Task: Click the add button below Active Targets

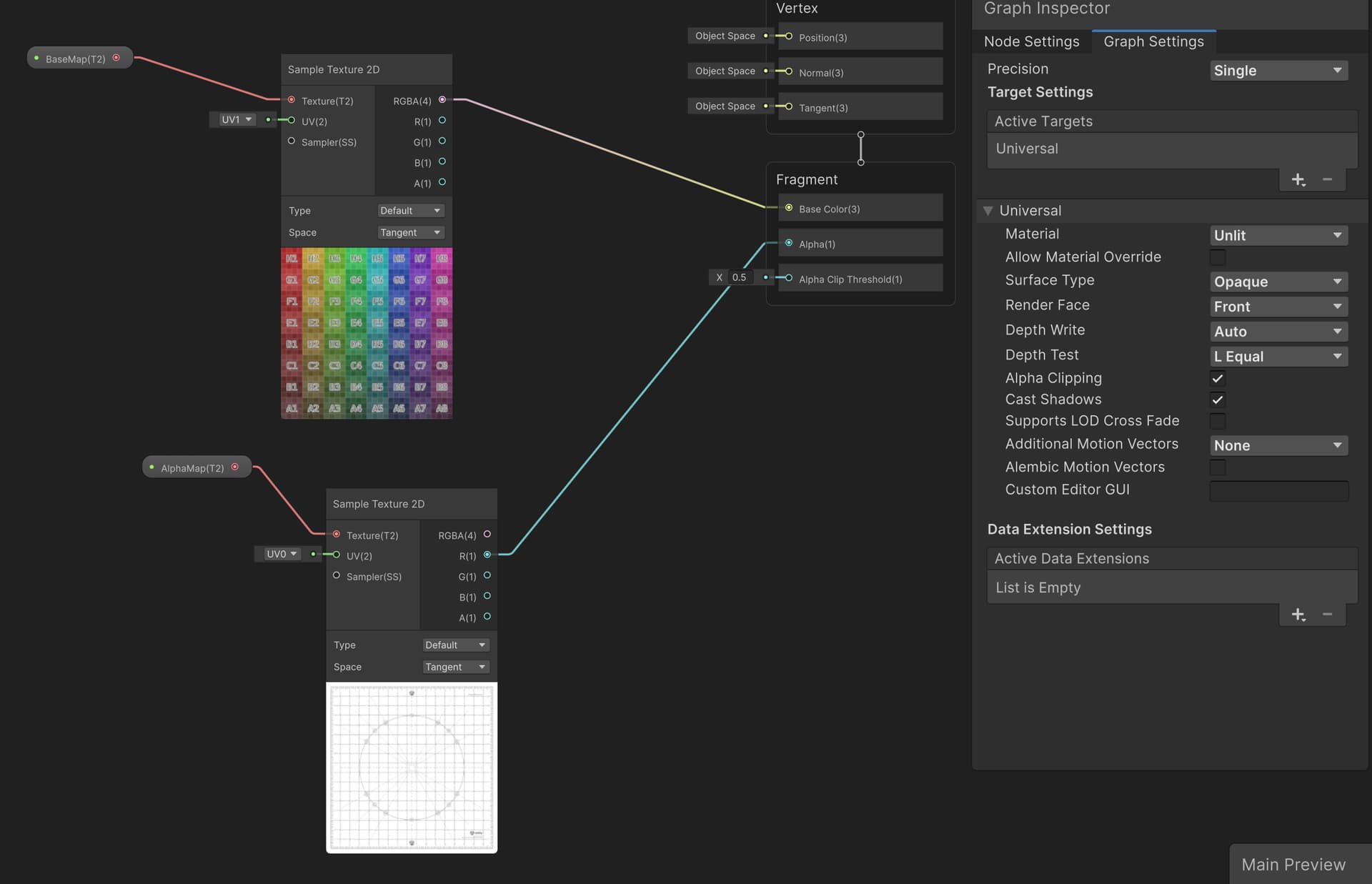Action: click(1298, 179)
